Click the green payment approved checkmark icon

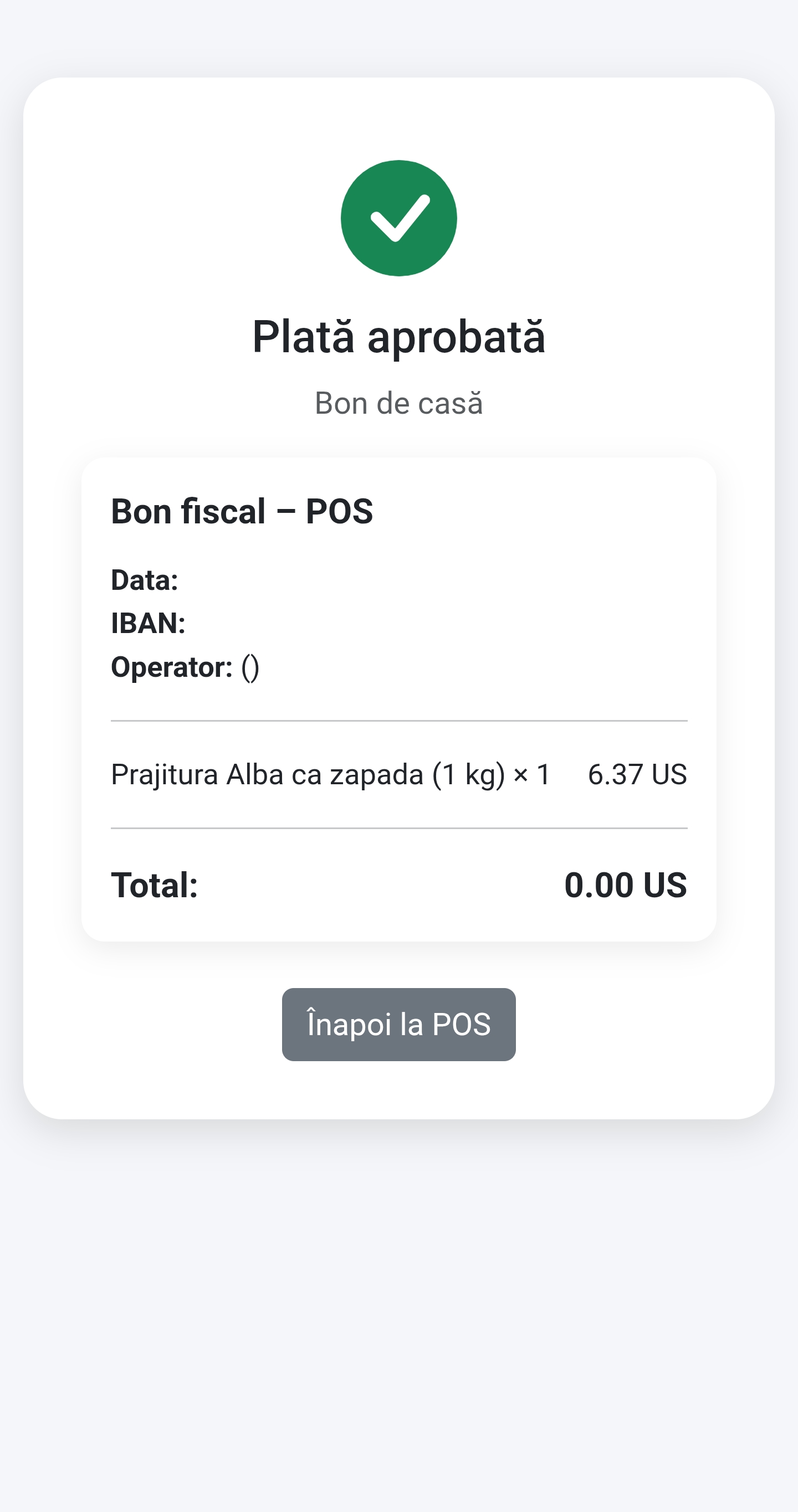tap(398, 218)
